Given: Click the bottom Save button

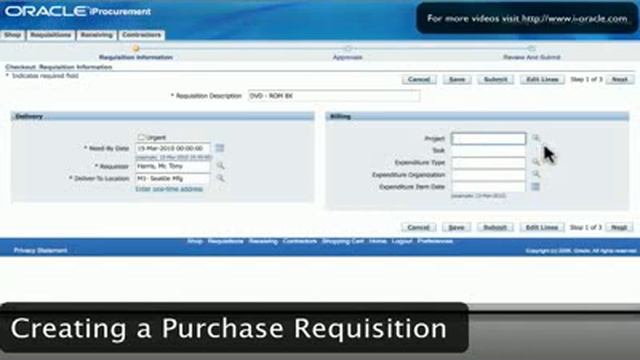Looking at the screenshot, I should [456, 227].
